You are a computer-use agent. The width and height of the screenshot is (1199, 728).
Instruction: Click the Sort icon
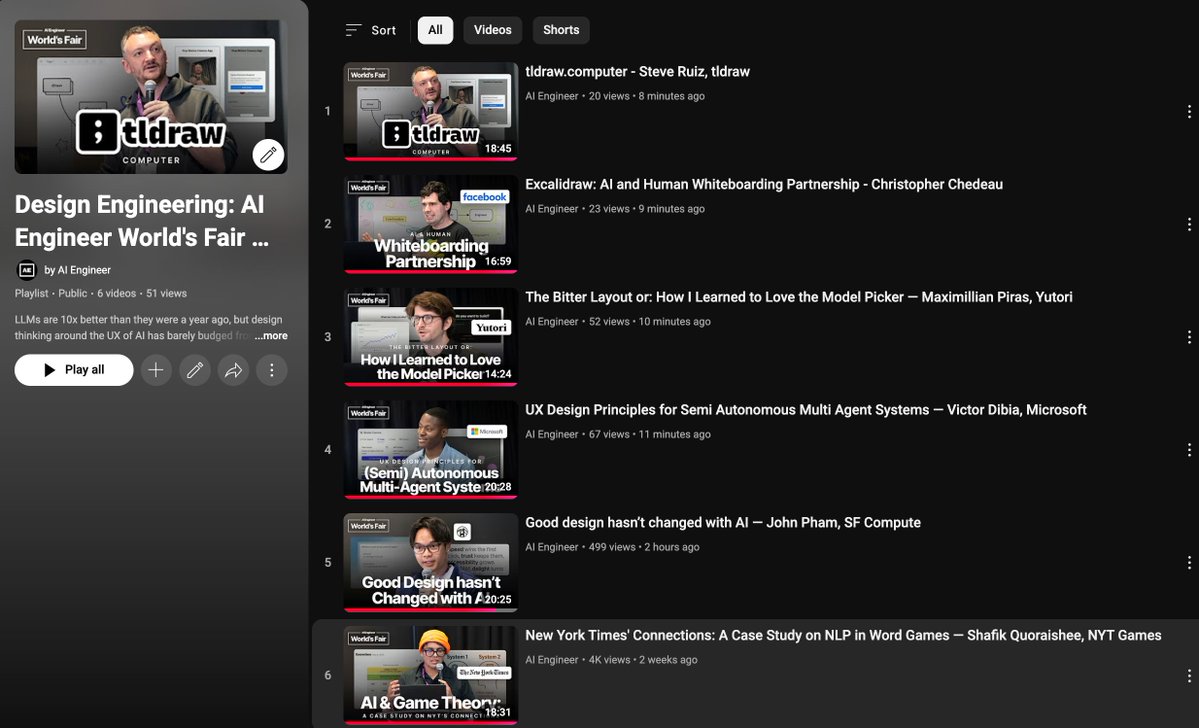[353, 30]
